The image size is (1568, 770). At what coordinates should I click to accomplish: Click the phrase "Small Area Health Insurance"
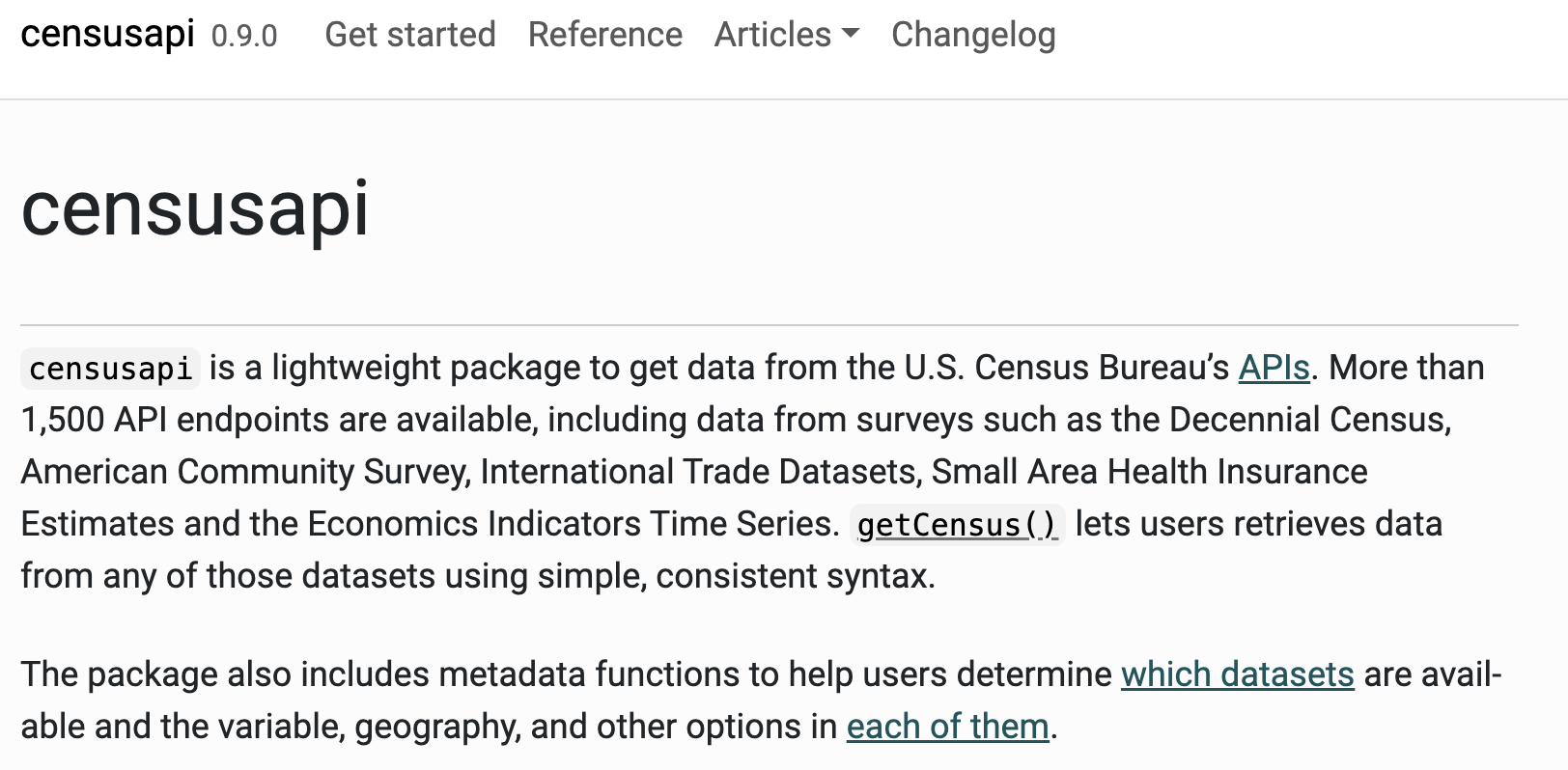click(1149, 472)
